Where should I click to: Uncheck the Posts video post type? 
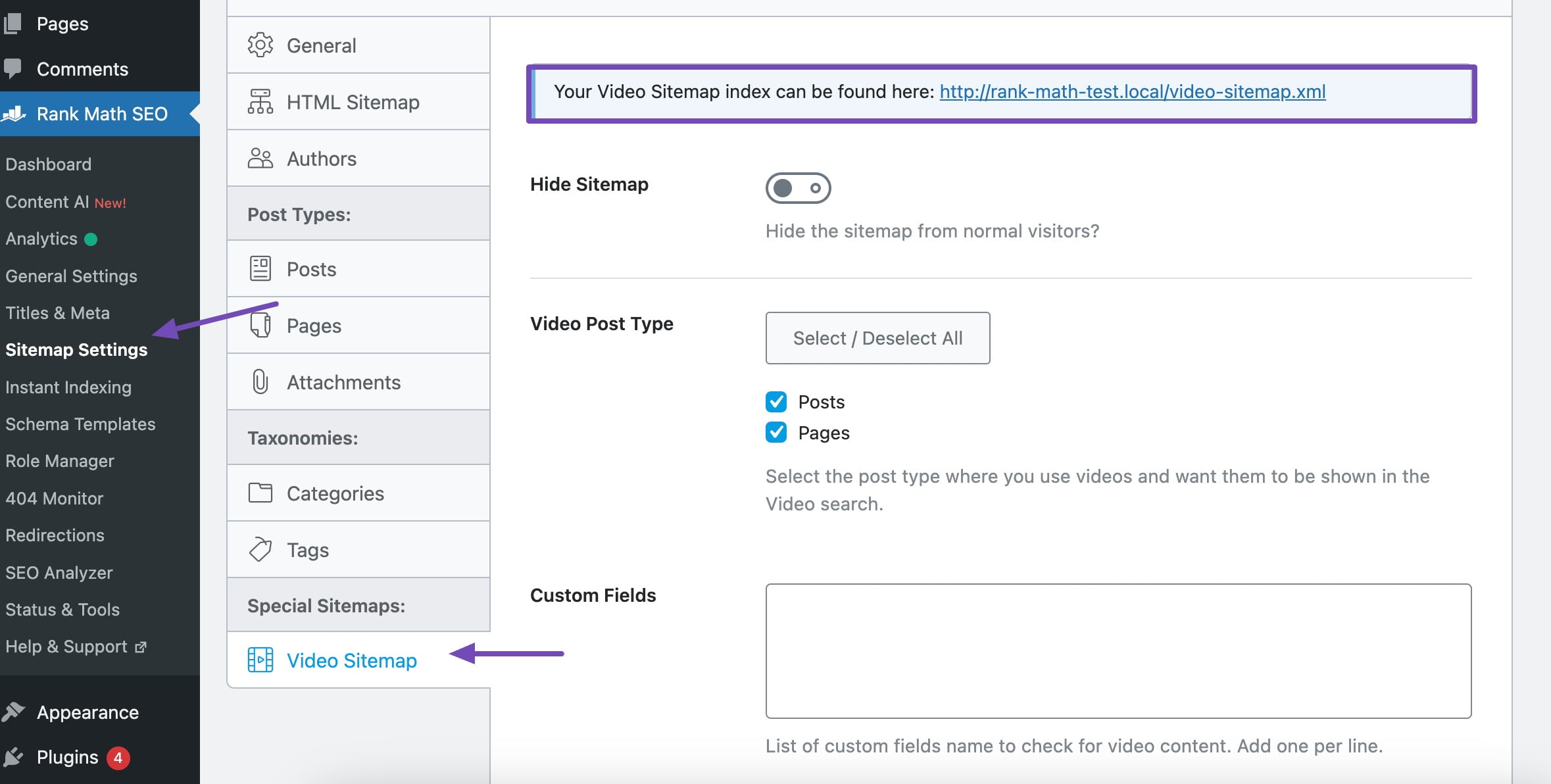pyautogui.click(x=776, y=401)
